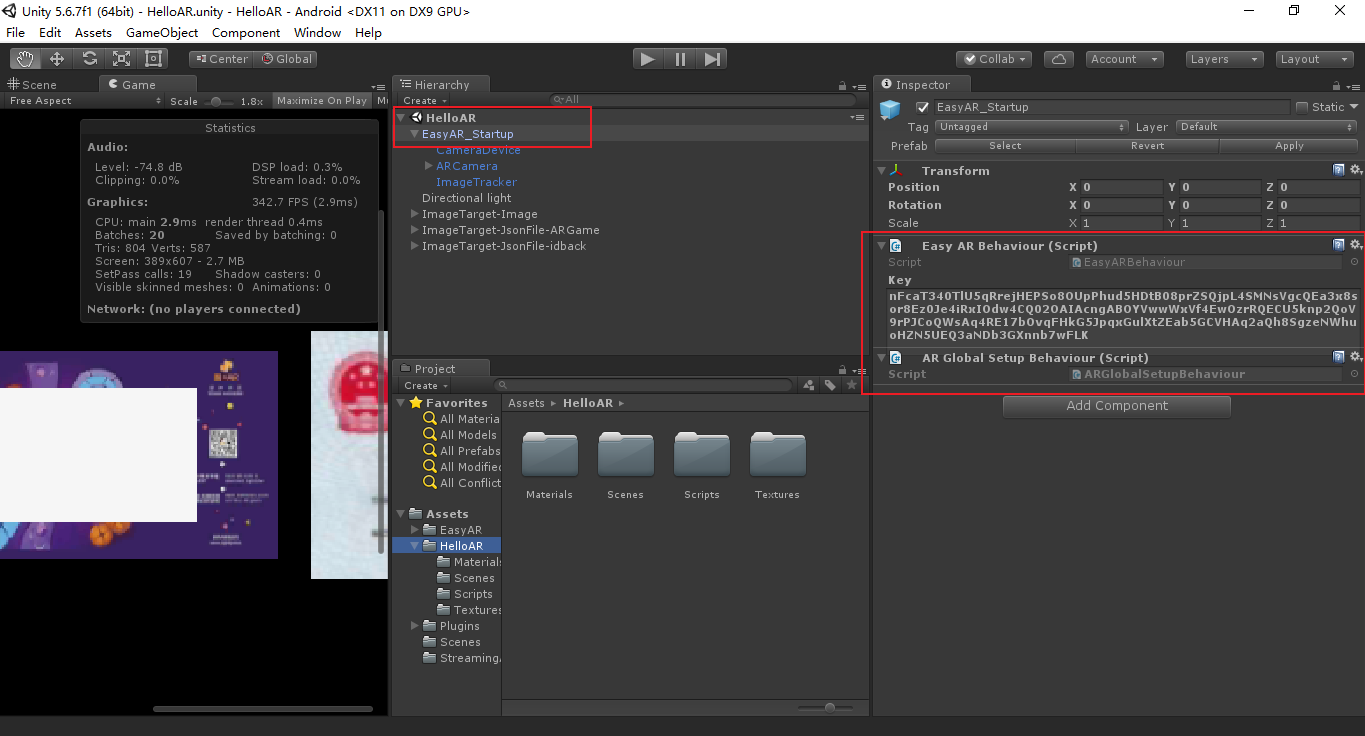
Task: Open Transform component help icon
Action: click(1338, 170)
